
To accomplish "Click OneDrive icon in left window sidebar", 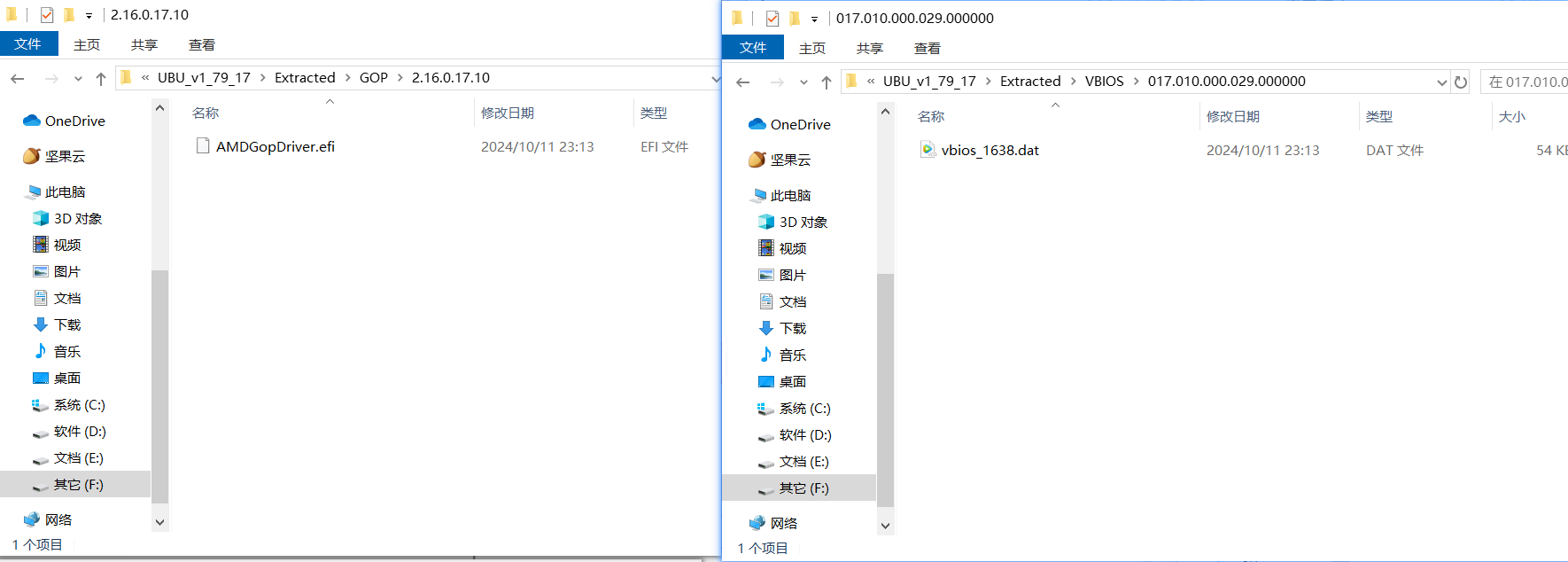I will (32, 121).
